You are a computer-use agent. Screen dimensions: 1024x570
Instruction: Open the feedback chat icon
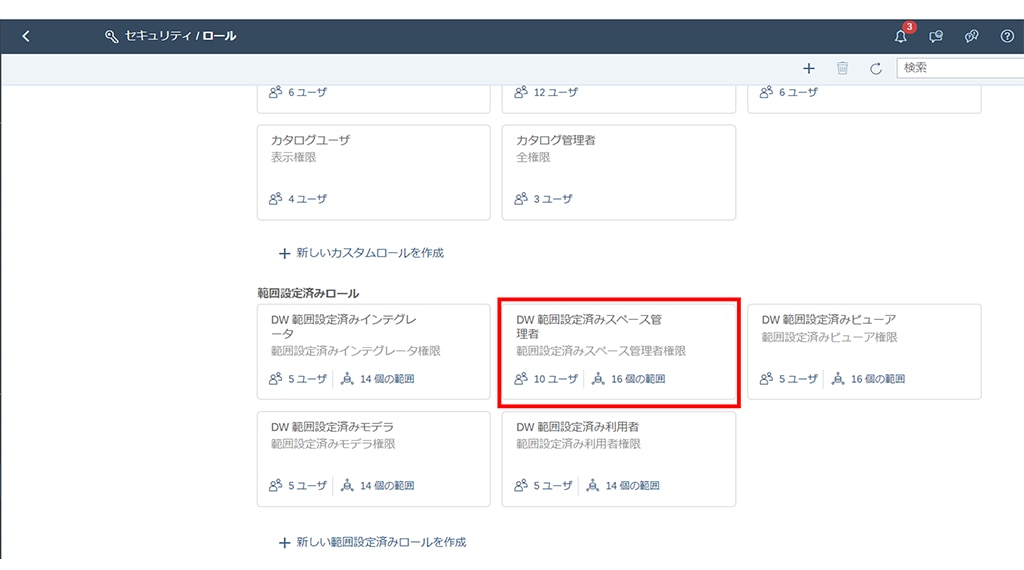click(936, 37)
